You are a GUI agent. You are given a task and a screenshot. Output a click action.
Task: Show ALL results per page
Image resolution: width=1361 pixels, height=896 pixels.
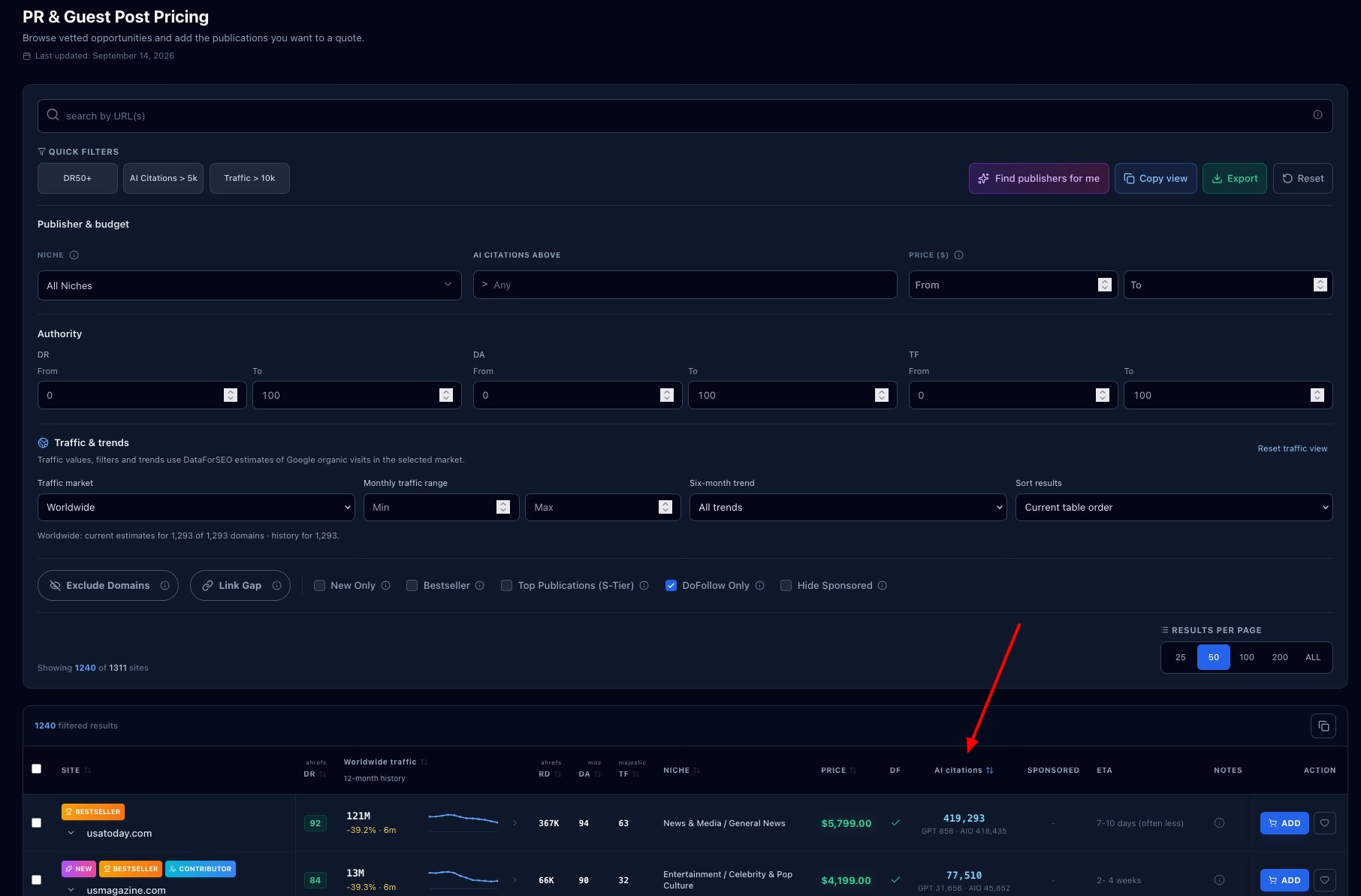(x=1313, y=657)
